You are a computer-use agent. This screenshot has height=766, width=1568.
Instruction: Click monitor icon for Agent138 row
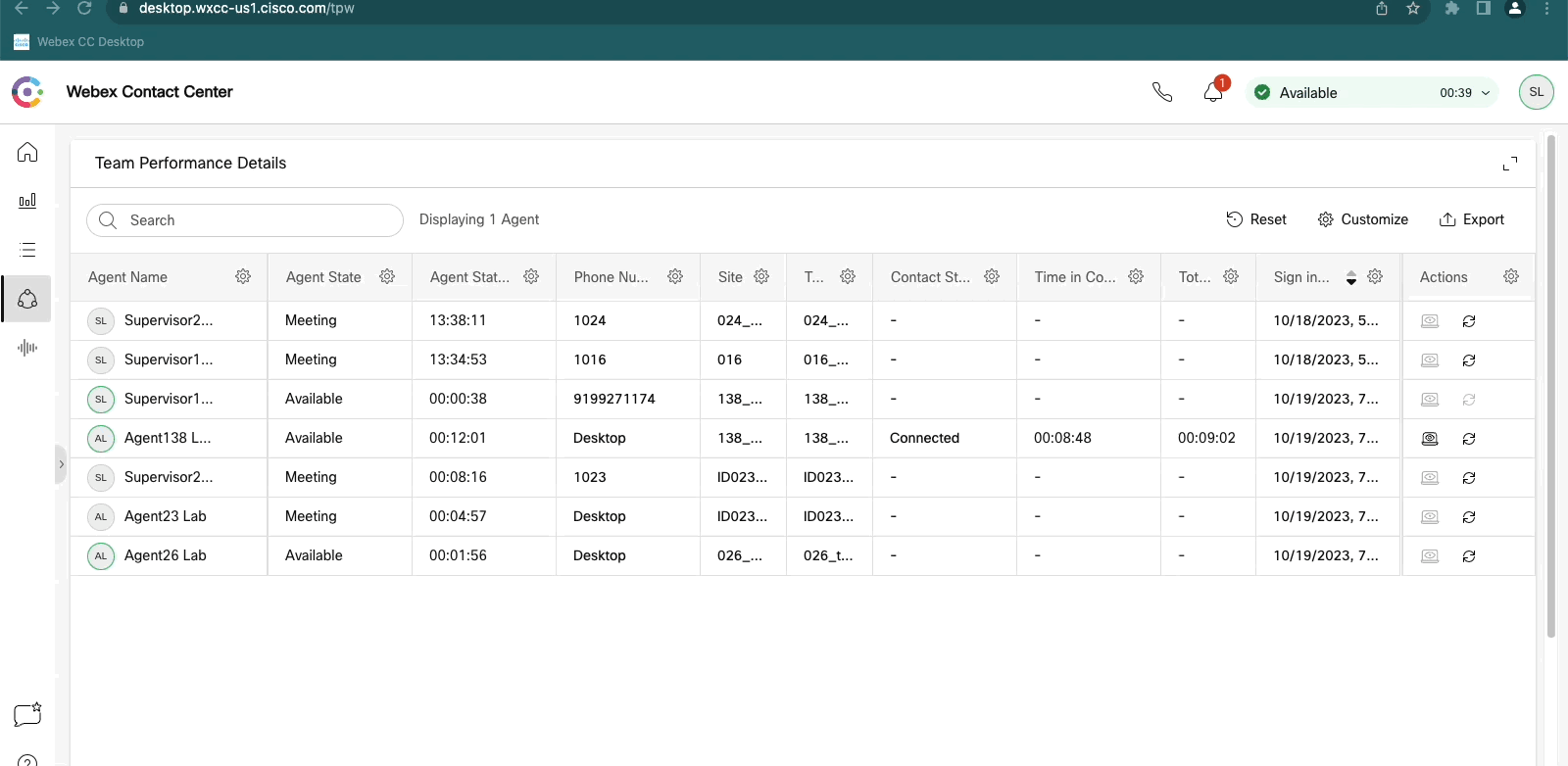[x=1430, y=439]
